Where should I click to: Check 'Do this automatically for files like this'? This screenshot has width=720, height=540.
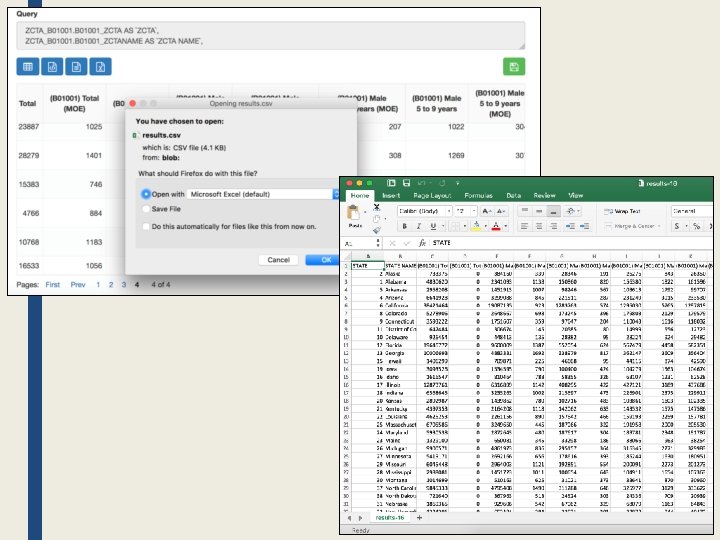(146, 227)
